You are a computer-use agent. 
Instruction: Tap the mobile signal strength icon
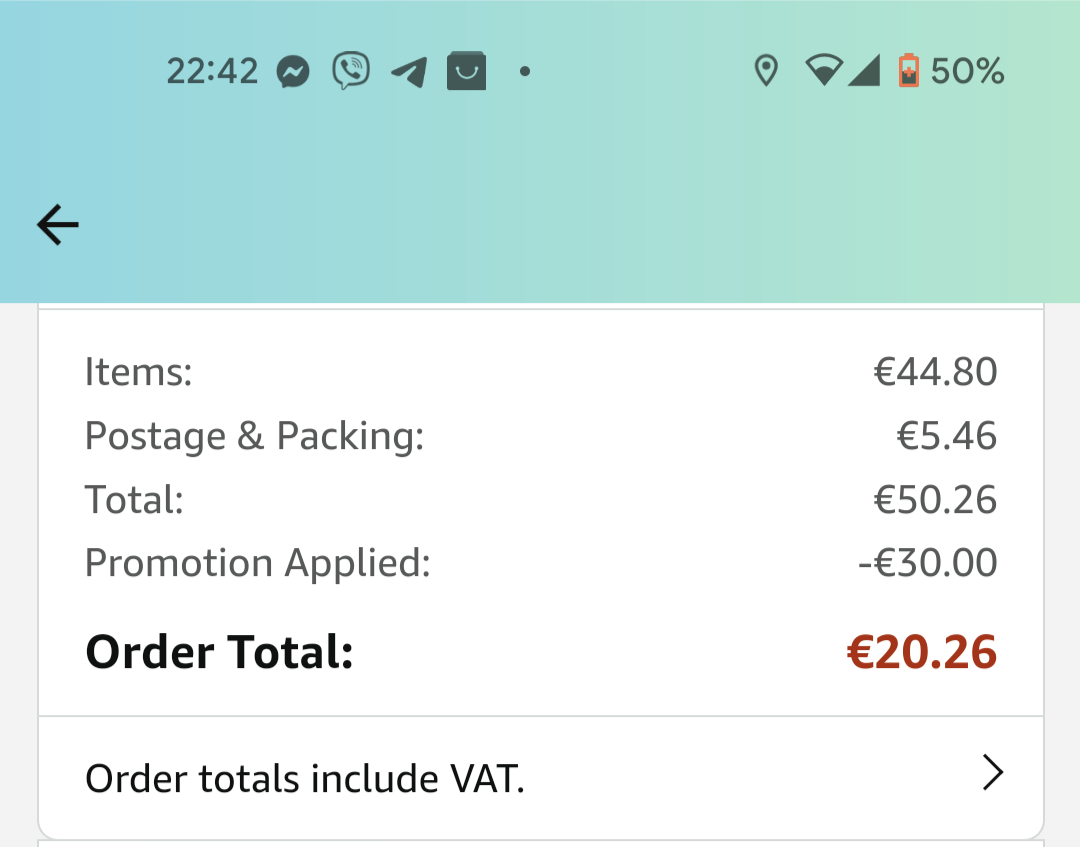[x=864, y=70]
